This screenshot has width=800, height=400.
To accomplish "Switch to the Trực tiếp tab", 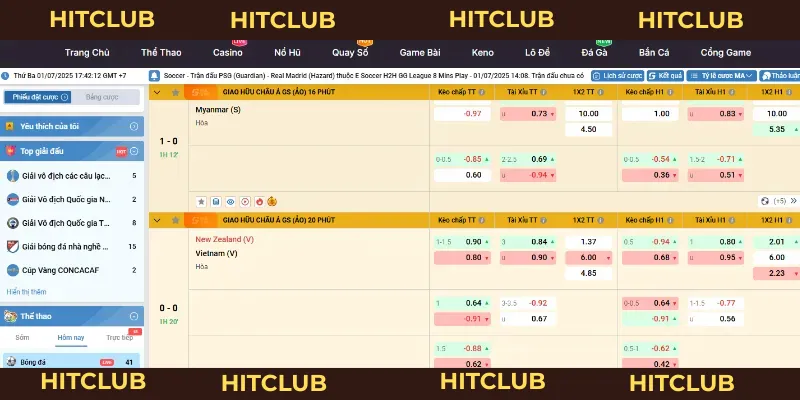I will (119, 338).
